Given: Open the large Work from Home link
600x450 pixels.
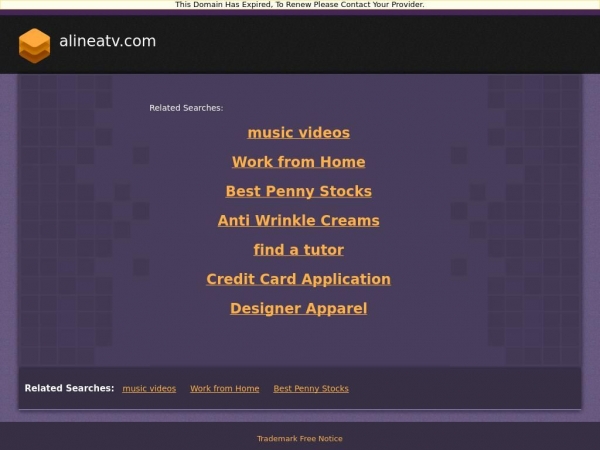Looking at the screenshot, I should coord(298,162).
